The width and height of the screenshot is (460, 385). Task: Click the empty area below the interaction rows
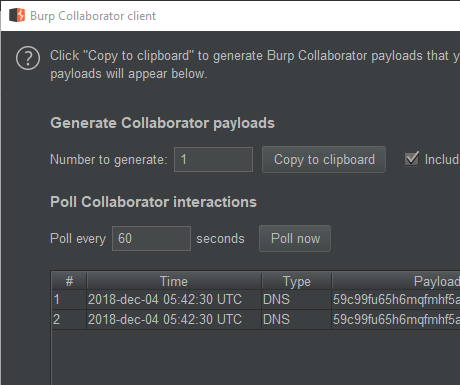click(x=256, y=357)
